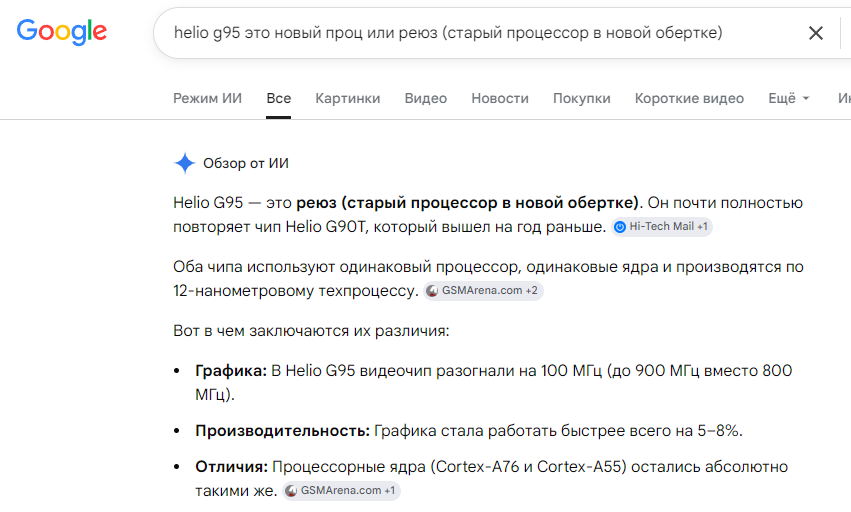Click the text Вот в чем заключаются их различия
This screenshot has height=512, width=851.
[x=311, y=331]
